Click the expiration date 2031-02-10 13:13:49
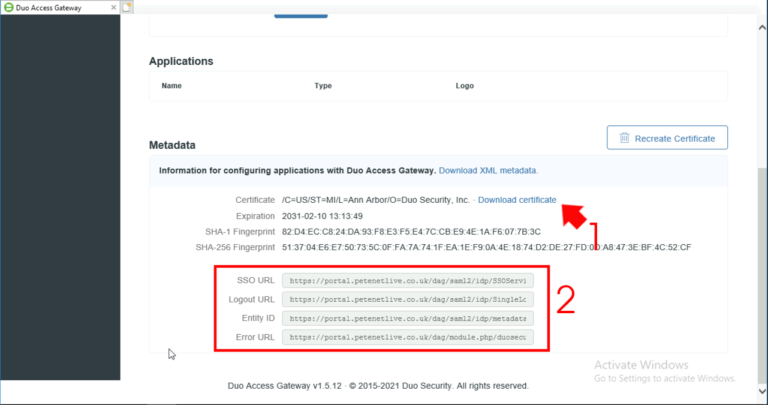 tap(322, 216)
